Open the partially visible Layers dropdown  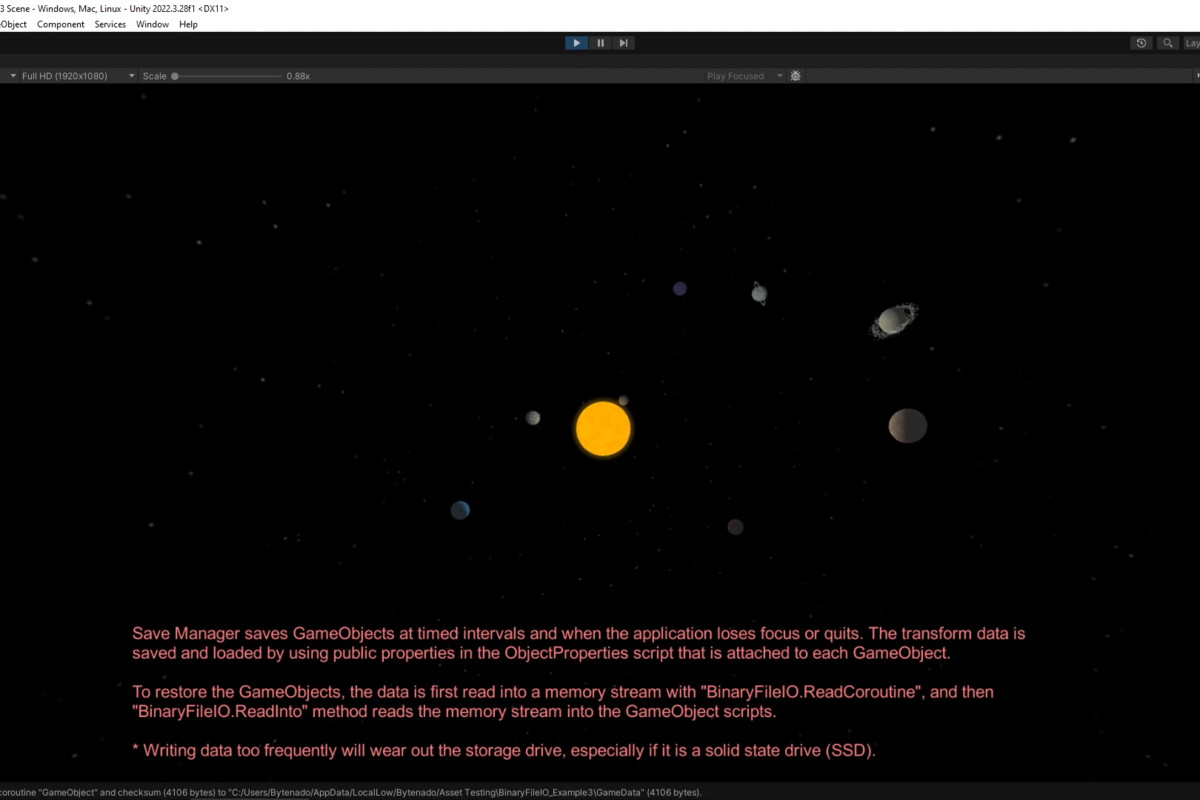coord(1191,43)
